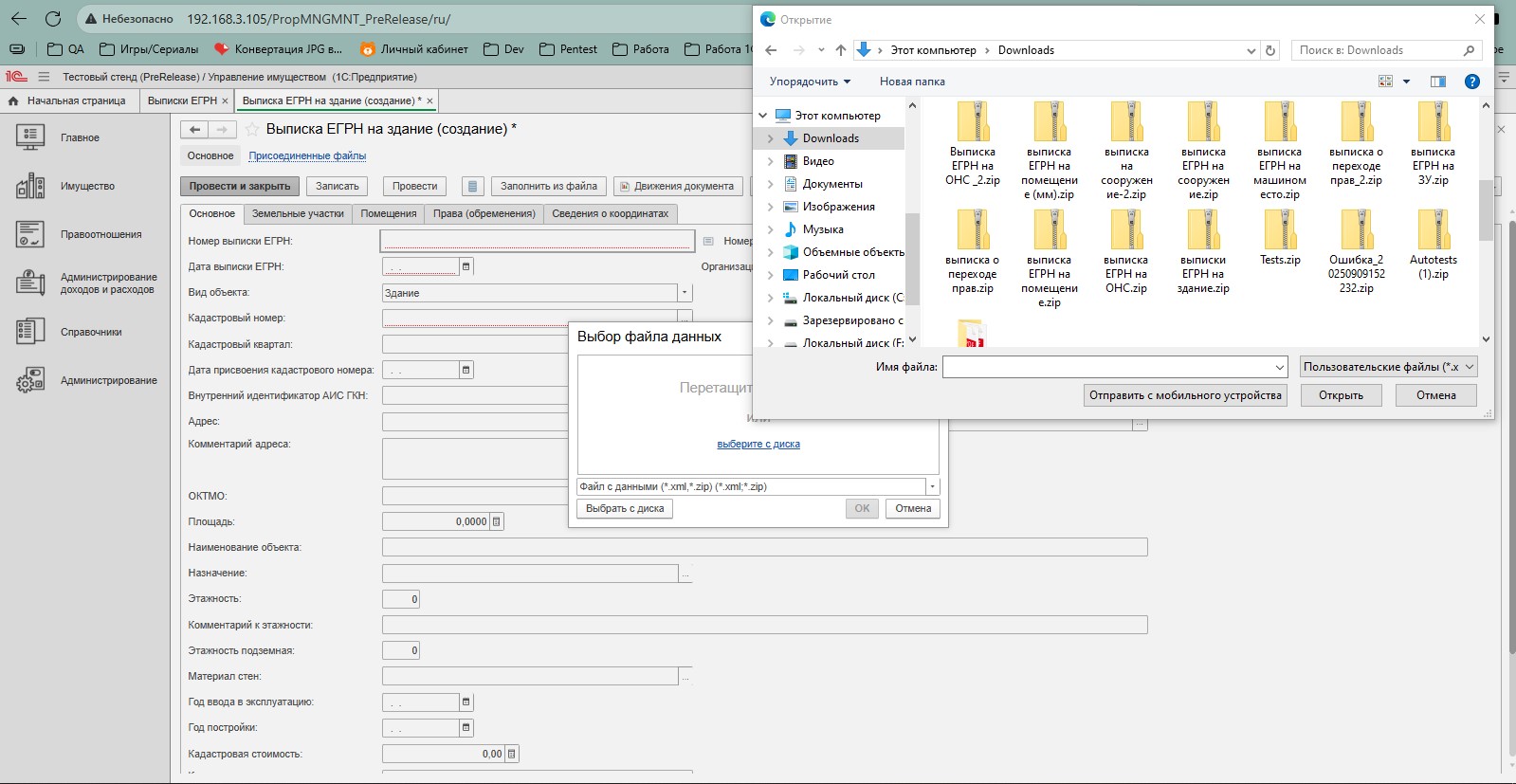Open the Упорядочить menu

(810, 82)
